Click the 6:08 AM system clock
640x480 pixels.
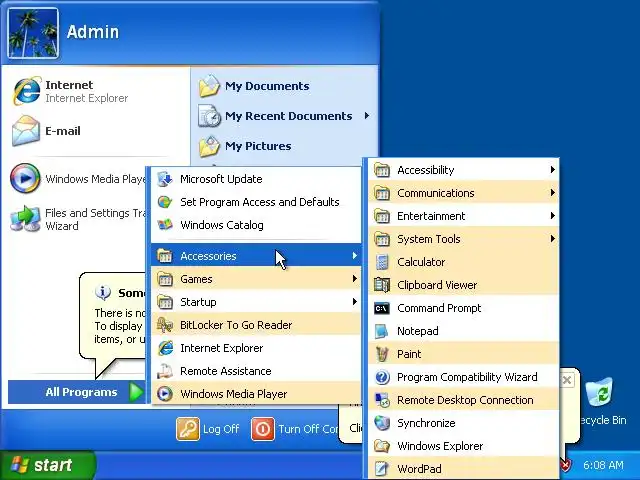tap(603, 465)
